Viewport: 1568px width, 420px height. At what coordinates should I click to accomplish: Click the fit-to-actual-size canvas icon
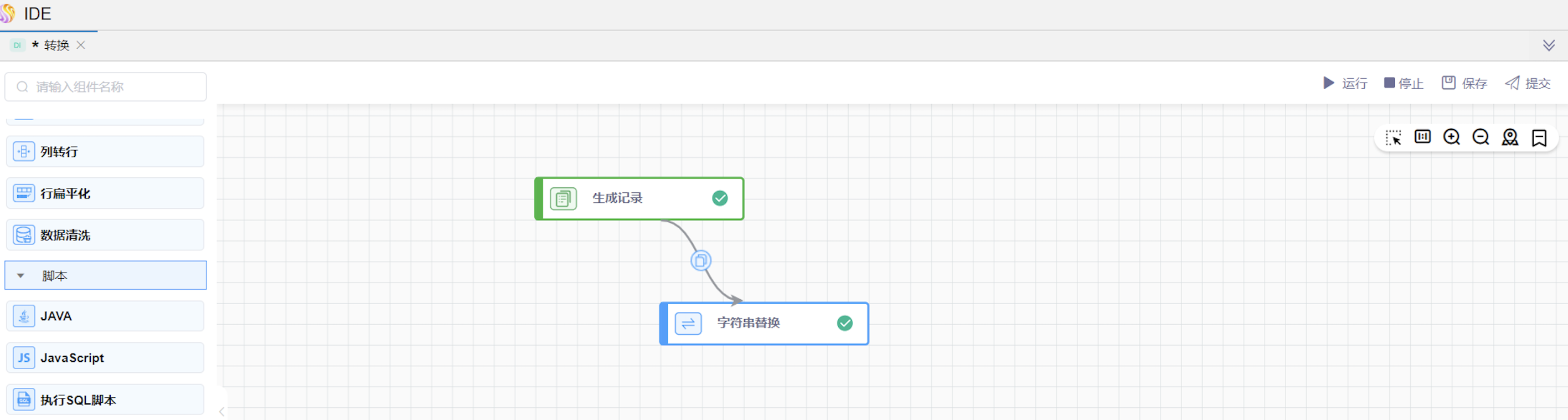(1422, 136)
